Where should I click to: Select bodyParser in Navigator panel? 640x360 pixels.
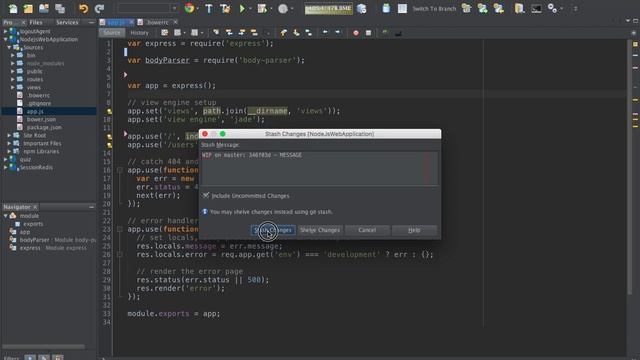click(x=34, y=240)
